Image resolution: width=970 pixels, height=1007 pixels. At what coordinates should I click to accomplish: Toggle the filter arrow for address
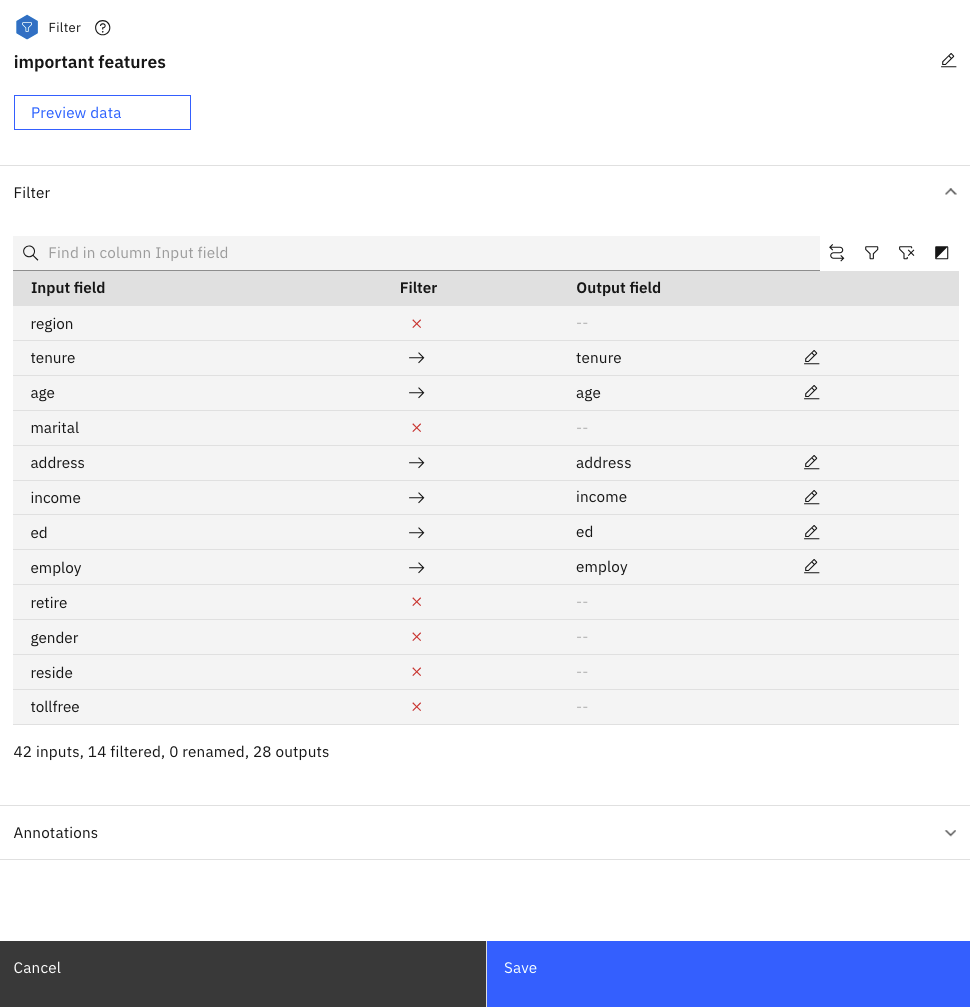417,462
